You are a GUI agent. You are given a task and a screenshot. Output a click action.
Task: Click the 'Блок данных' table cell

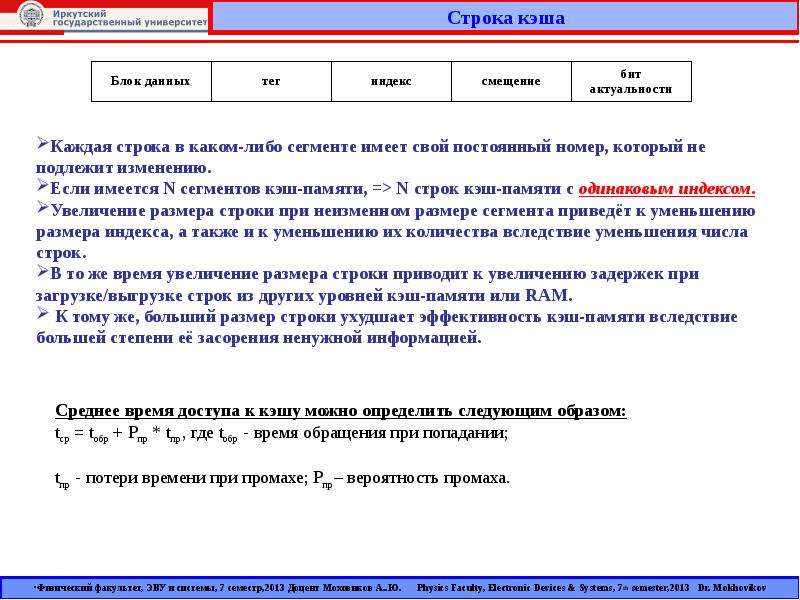(x=151, y=81)
